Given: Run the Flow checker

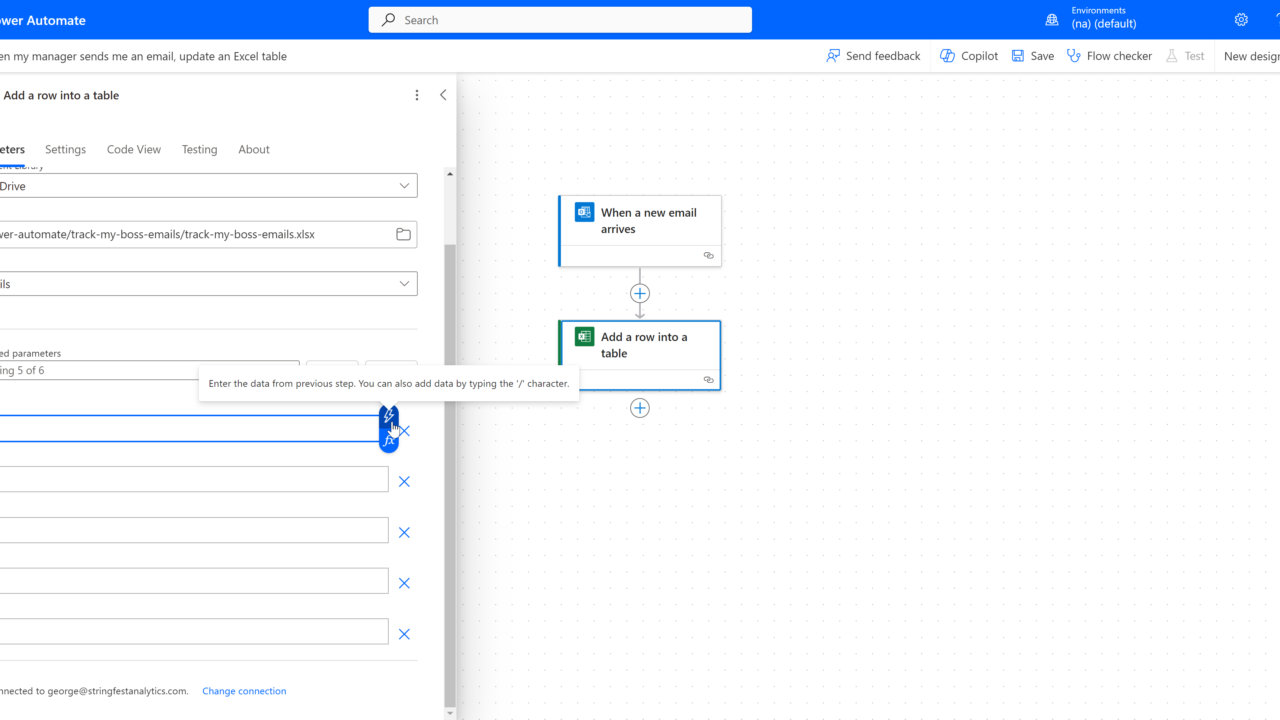Looking at the screenshot, I should pos(1109,56).
